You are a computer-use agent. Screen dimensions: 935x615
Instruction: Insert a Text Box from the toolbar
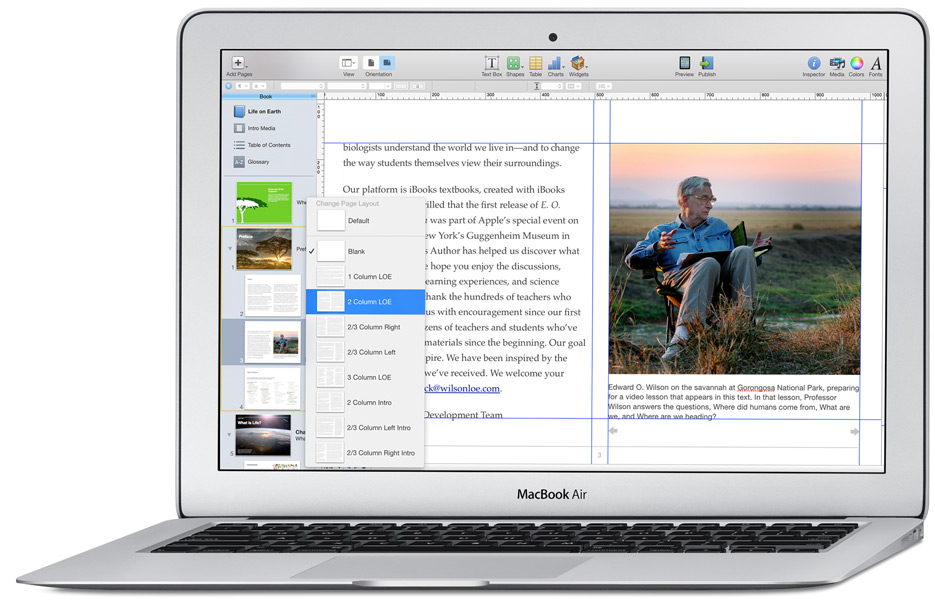click(x=491, y=63)
